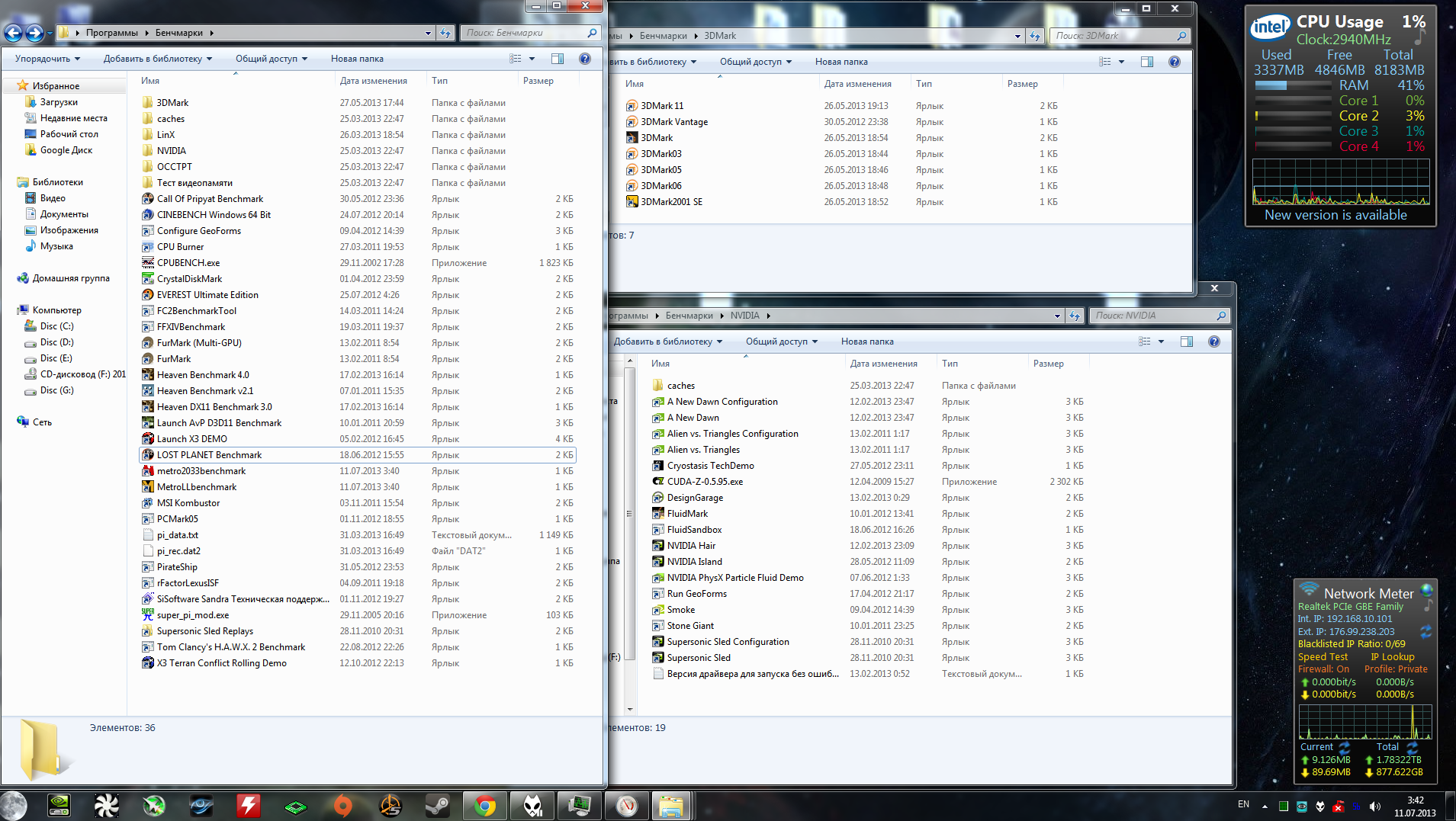Click the volume speaker tray icon
The height and width of the screenshot is (821, 1456).
point(1374,806)
